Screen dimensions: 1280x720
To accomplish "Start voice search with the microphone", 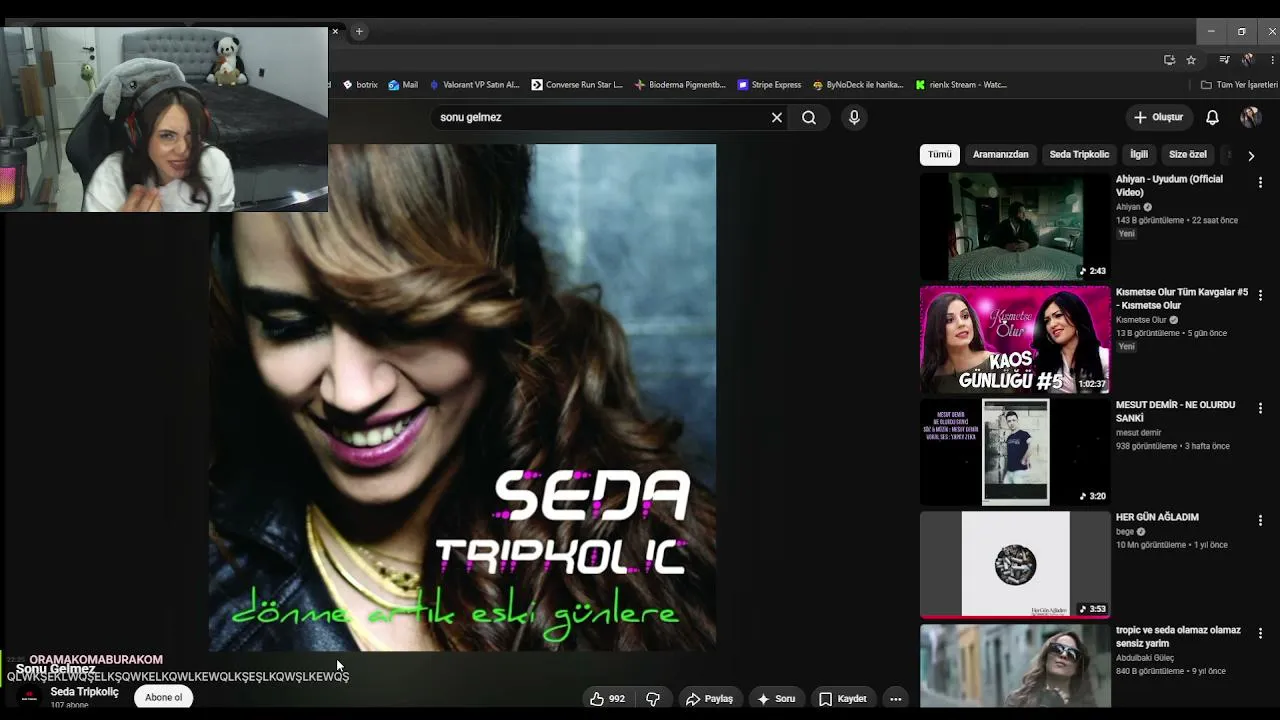I will pos(854,117).
